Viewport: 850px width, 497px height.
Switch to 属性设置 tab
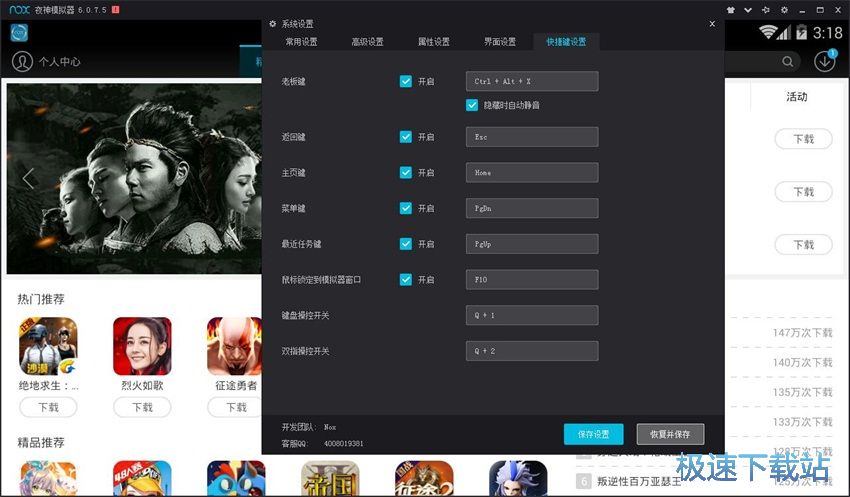point(434,42)
